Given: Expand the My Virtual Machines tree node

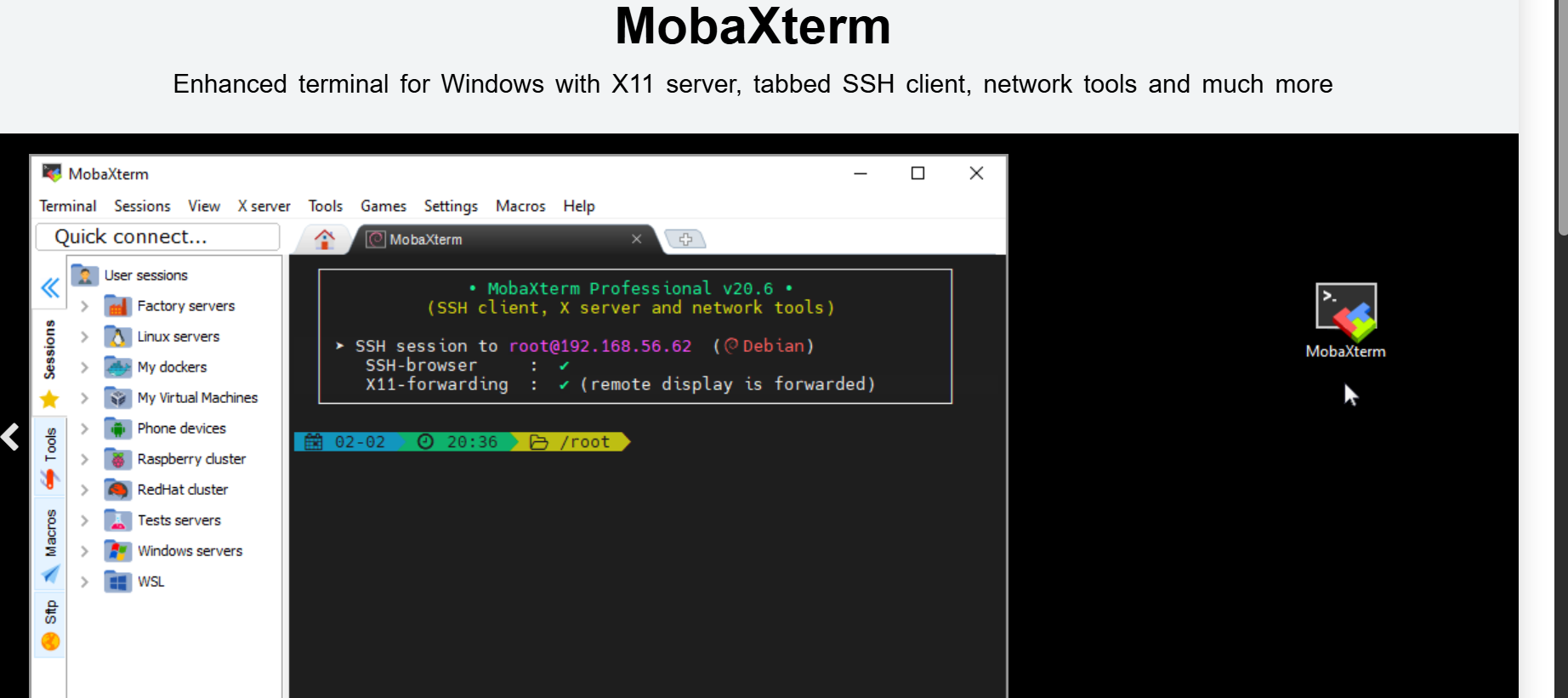Looking at the screenshot, I should tap(84, 398).
